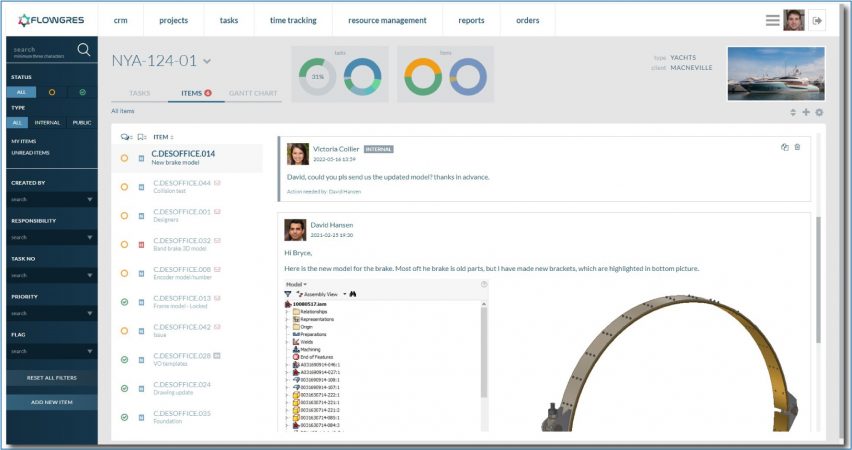The height and width of the screenshot is (450, 852).
Task: Click the copy icon on Victoria Collier's post
Action: pos(785,147)
